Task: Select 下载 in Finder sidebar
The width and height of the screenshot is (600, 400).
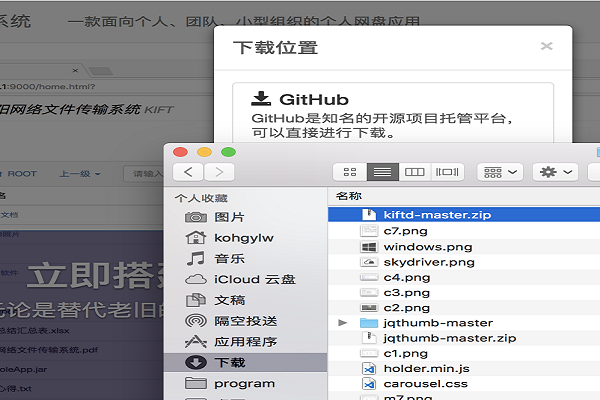Action: point(245,362)
